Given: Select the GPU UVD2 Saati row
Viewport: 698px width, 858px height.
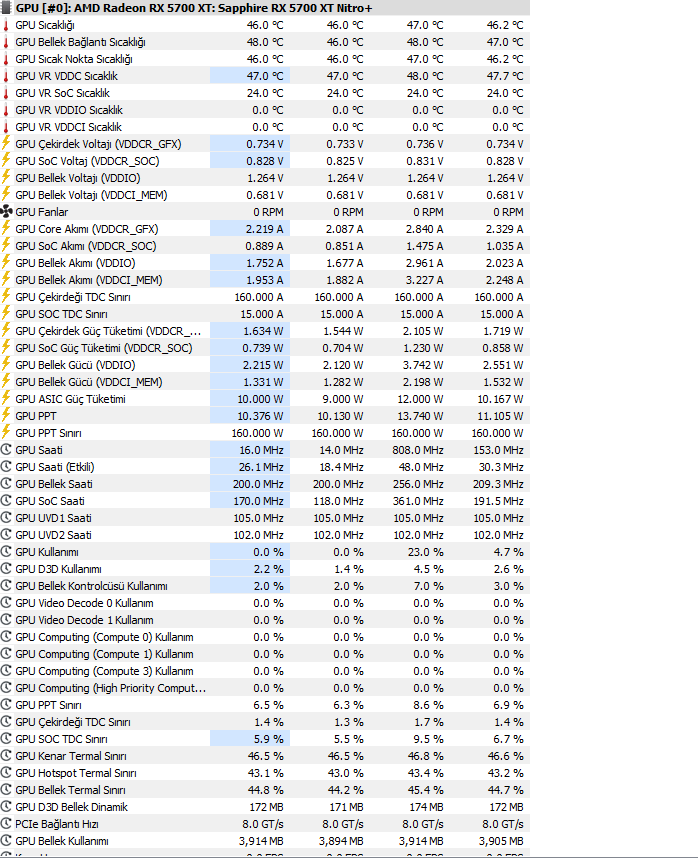Looking at the screenshot, I should click(x=265, y=535).
